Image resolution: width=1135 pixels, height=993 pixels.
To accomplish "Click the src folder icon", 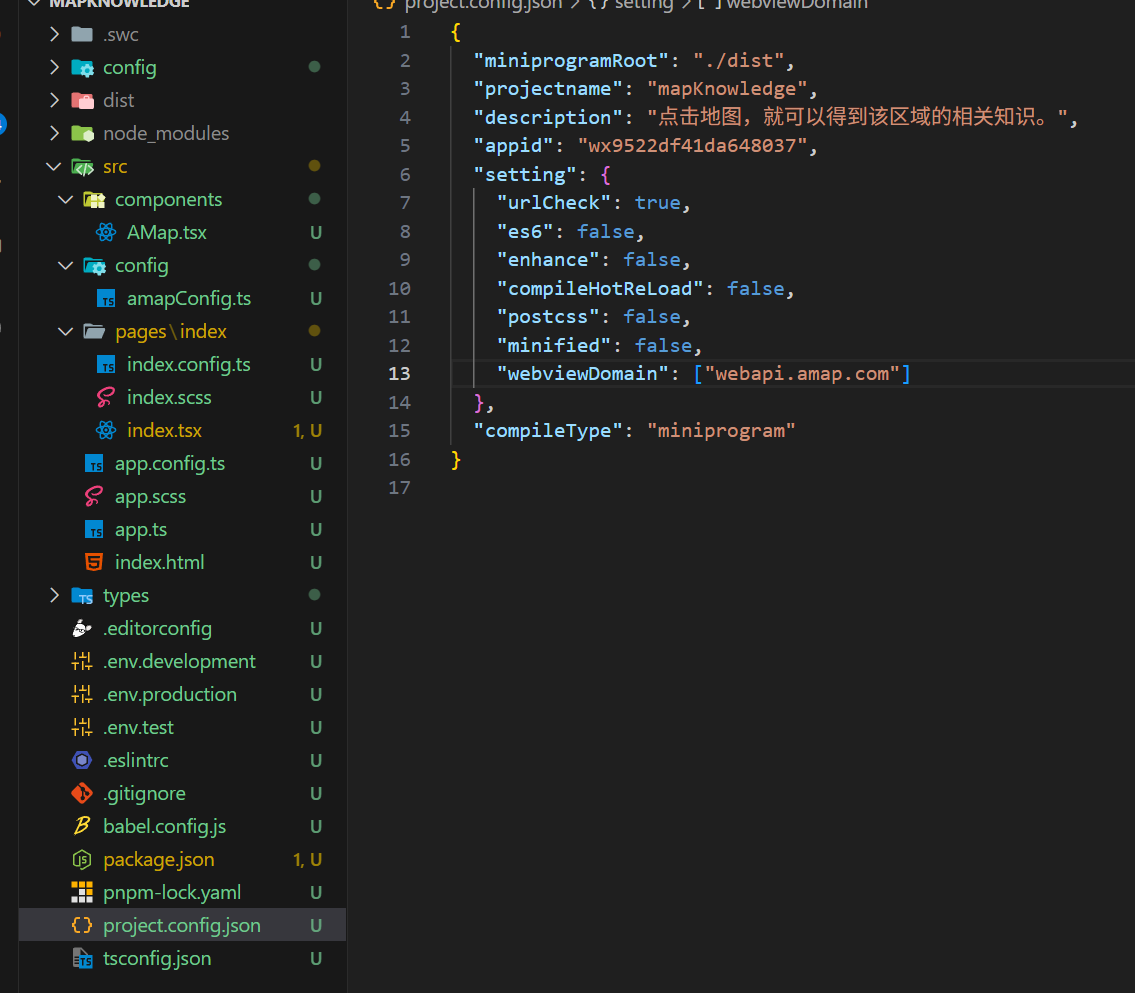I will coord(83,166).
